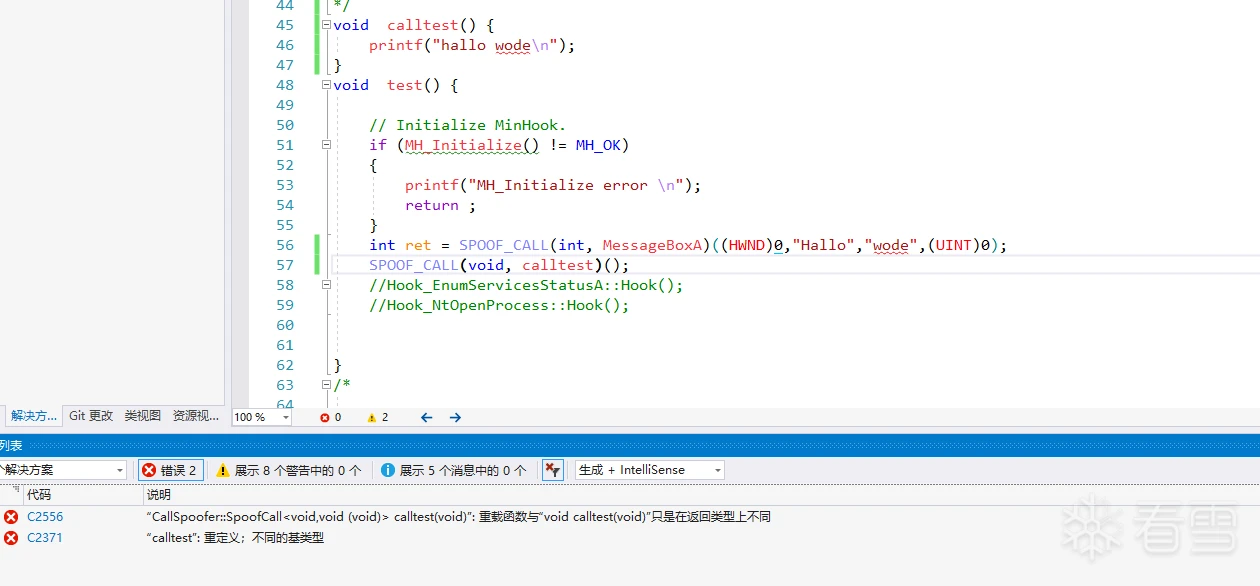Click calltest in the function definition
This screenshot has width=1260, height=586.
click(x=423, y=25)
